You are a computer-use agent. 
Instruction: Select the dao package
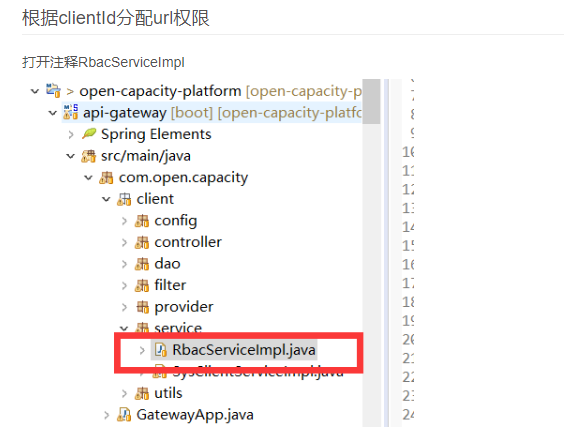167,264
